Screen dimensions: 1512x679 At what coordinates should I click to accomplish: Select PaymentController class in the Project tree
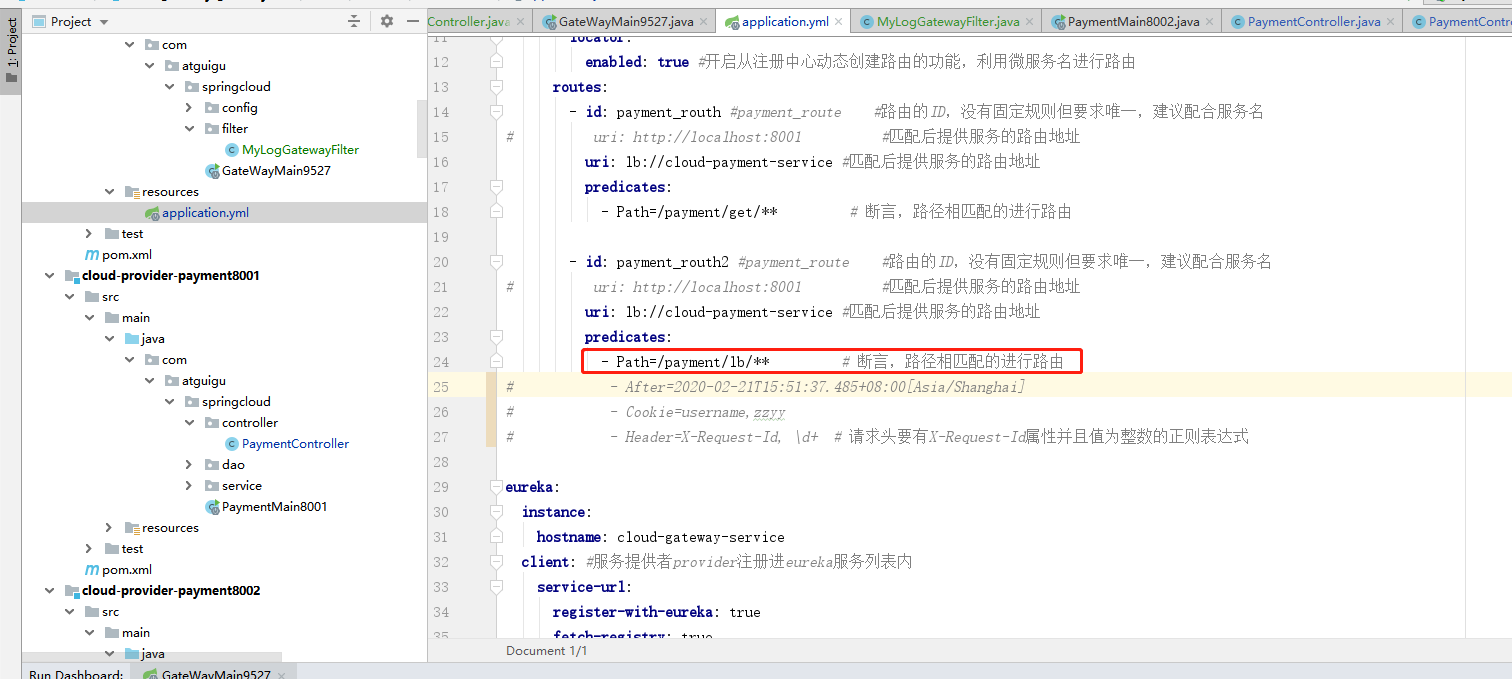pos(295,444)
